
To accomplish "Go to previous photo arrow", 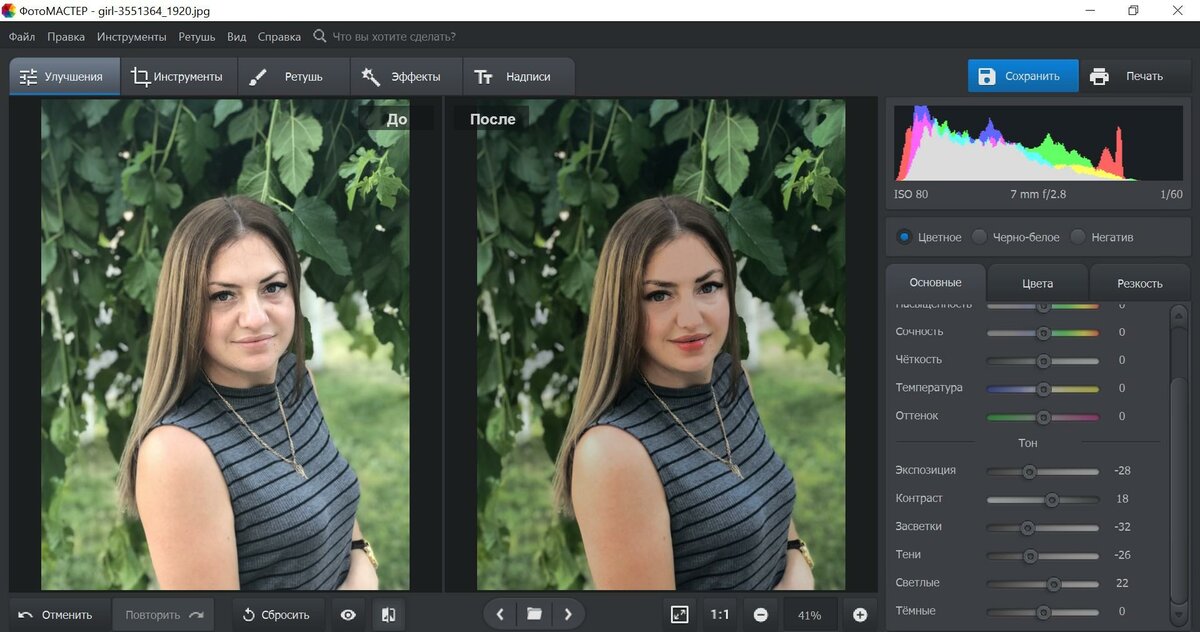I will (x=500, y=614).
